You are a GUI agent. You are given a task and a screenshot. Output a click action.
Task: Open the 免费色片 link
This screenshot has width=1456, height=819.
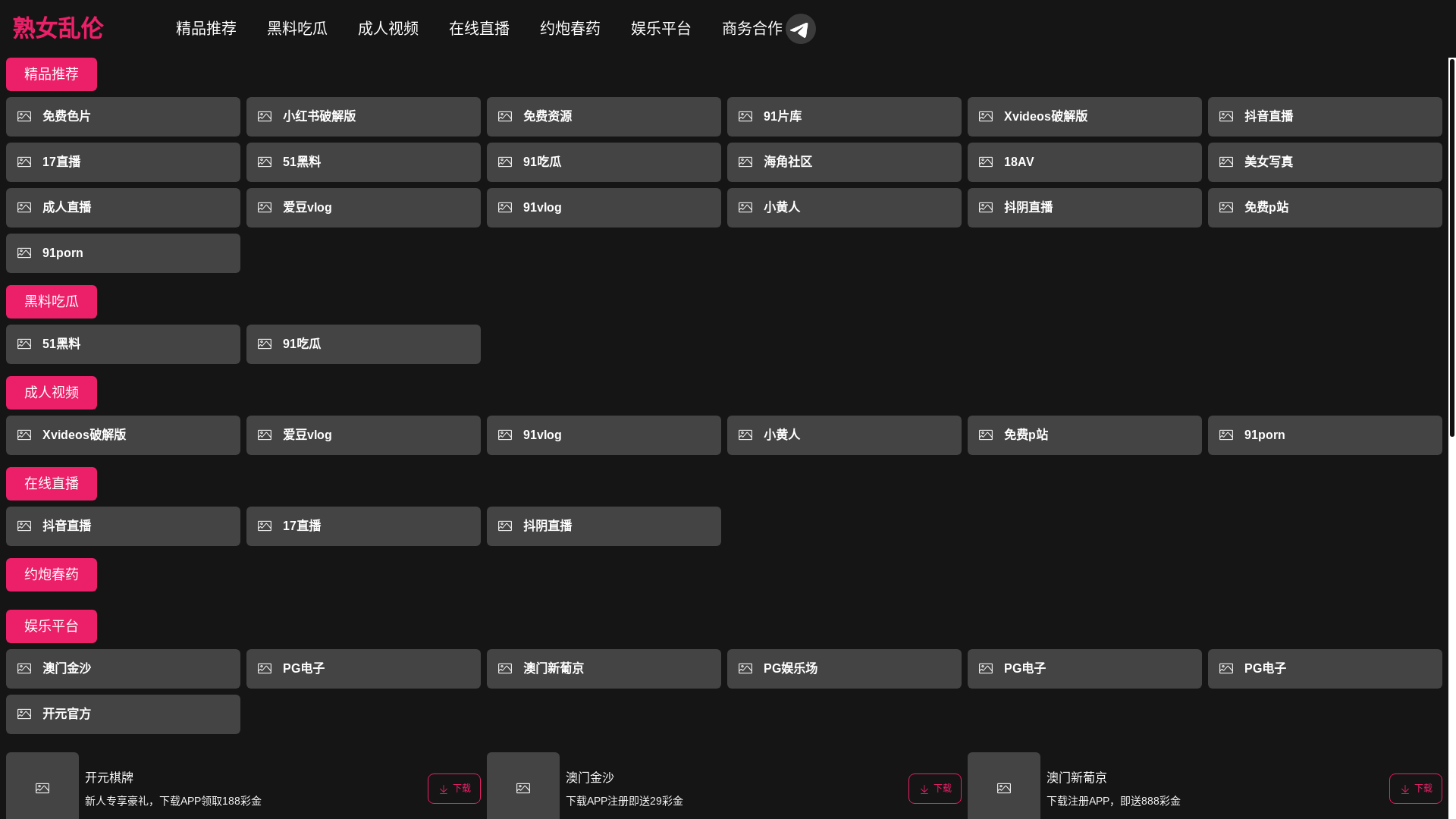[x=123, y=117]
